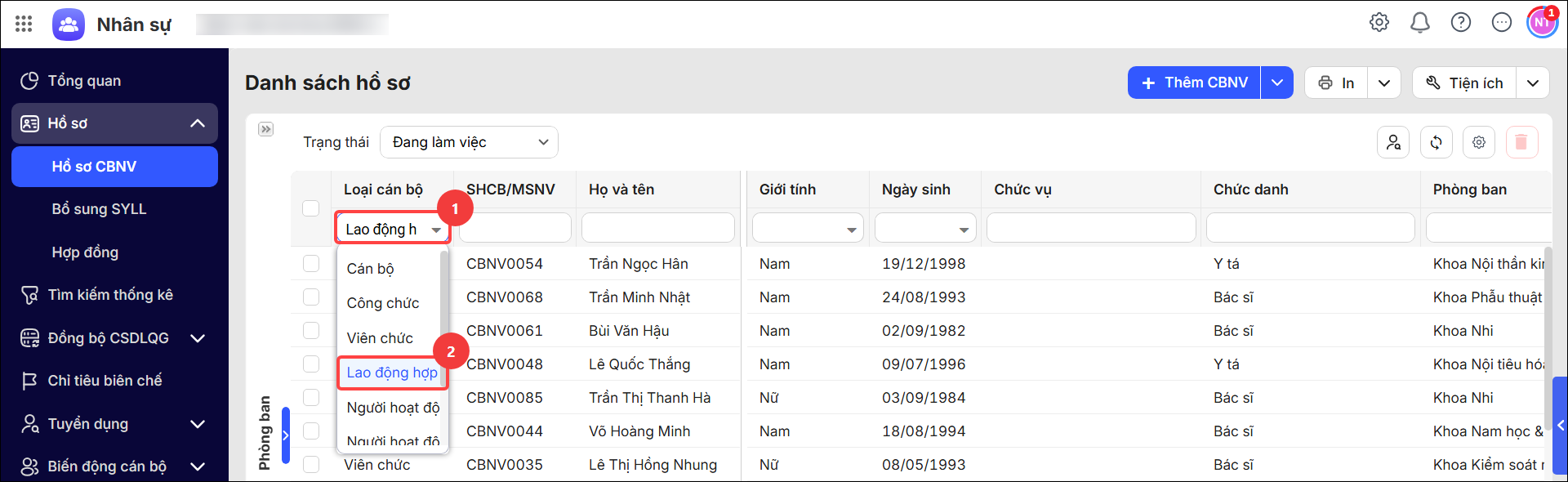Click employee code CBNV0061
The width and height of the screenshot is (1568, 482).
tap(504, 331)
